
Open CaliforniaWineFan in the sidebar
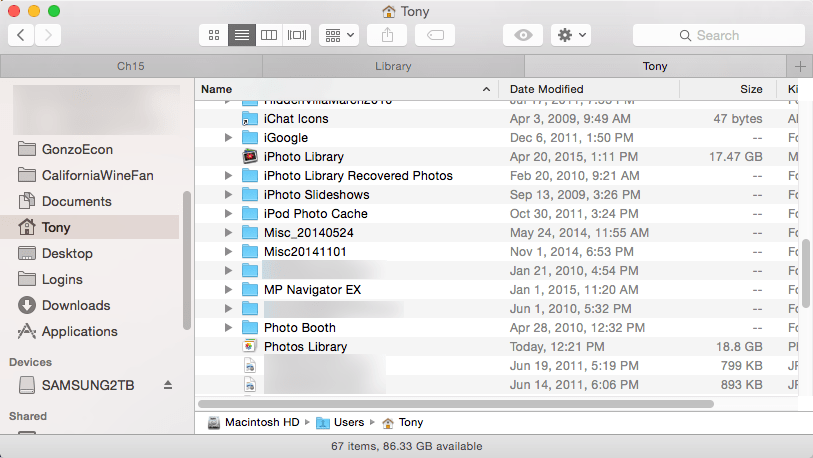(x=86, y=175)
